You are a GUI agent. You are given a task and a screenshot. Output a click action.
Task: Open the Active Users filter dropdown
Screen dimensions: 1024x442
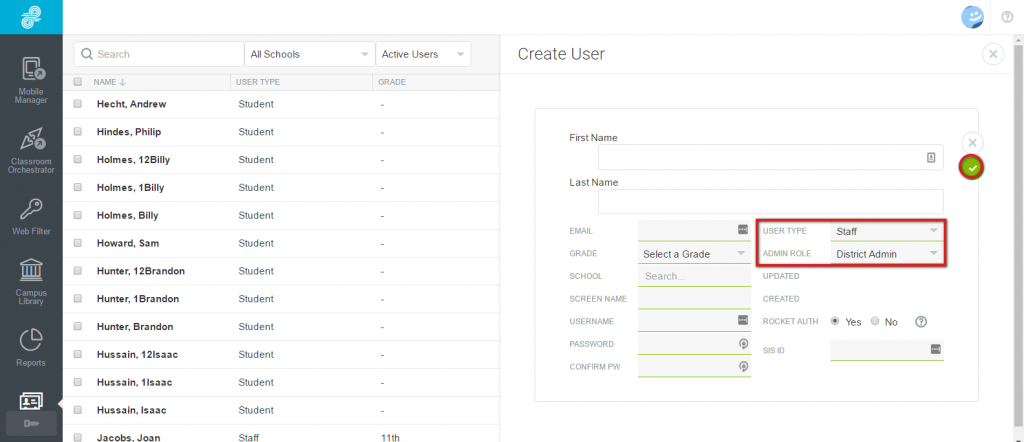[423, 54]
